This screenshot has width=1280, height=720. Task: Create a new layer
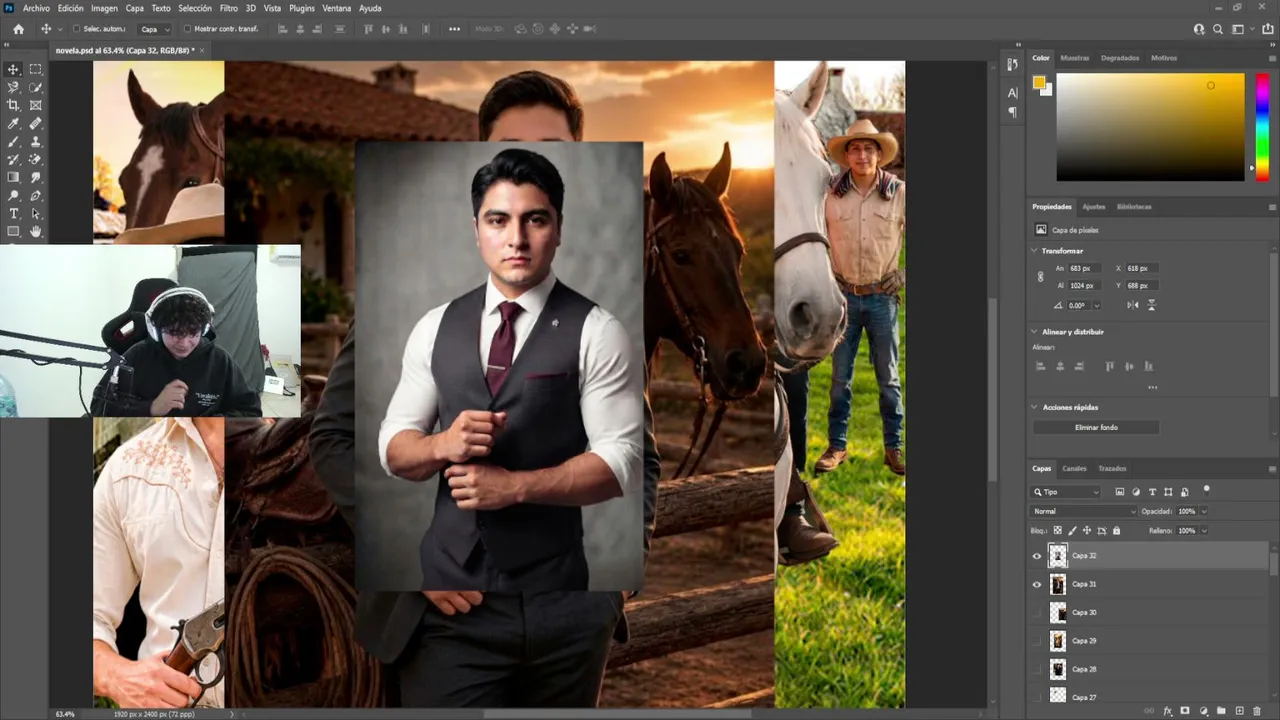[1239, 711]
